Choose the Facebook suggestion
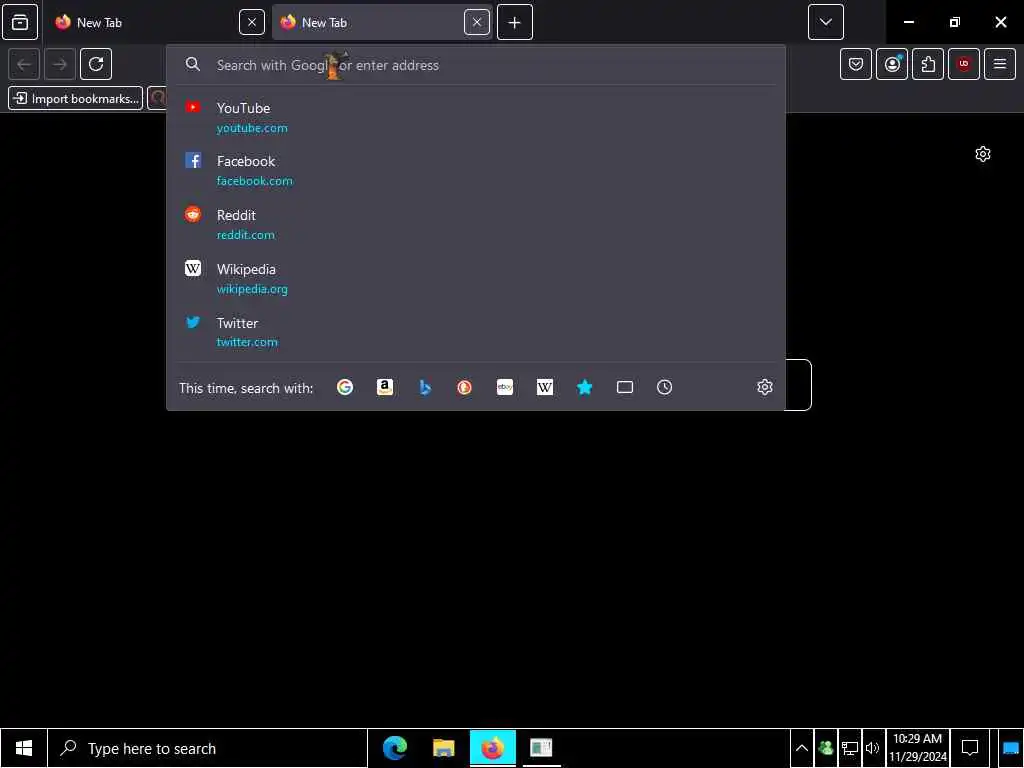This screenshot has width=1024, height=768. point(475,170)
